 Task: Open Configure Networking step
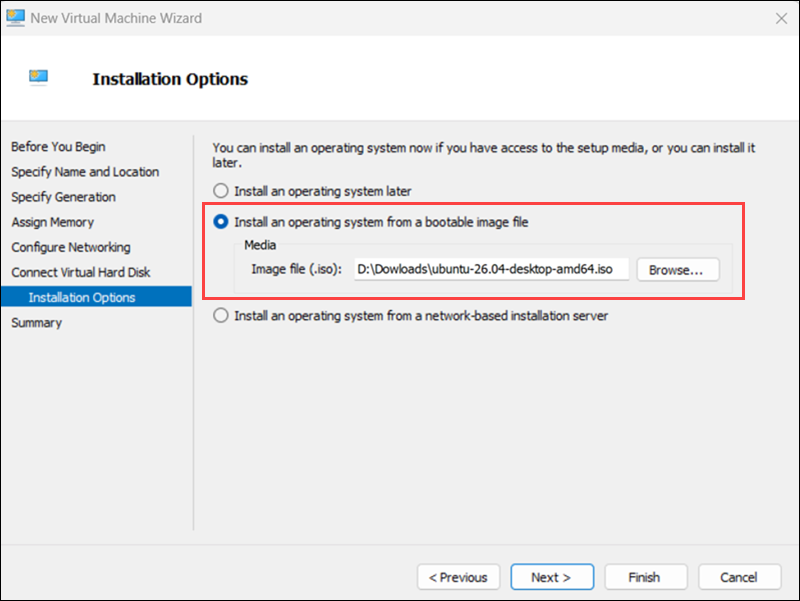(x=71, y=247)
